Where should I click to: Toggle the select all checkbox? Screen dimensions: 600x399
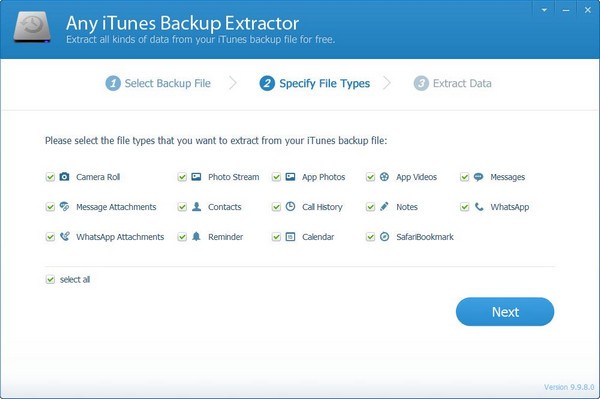pyautogui.click(x=50, y=279)
